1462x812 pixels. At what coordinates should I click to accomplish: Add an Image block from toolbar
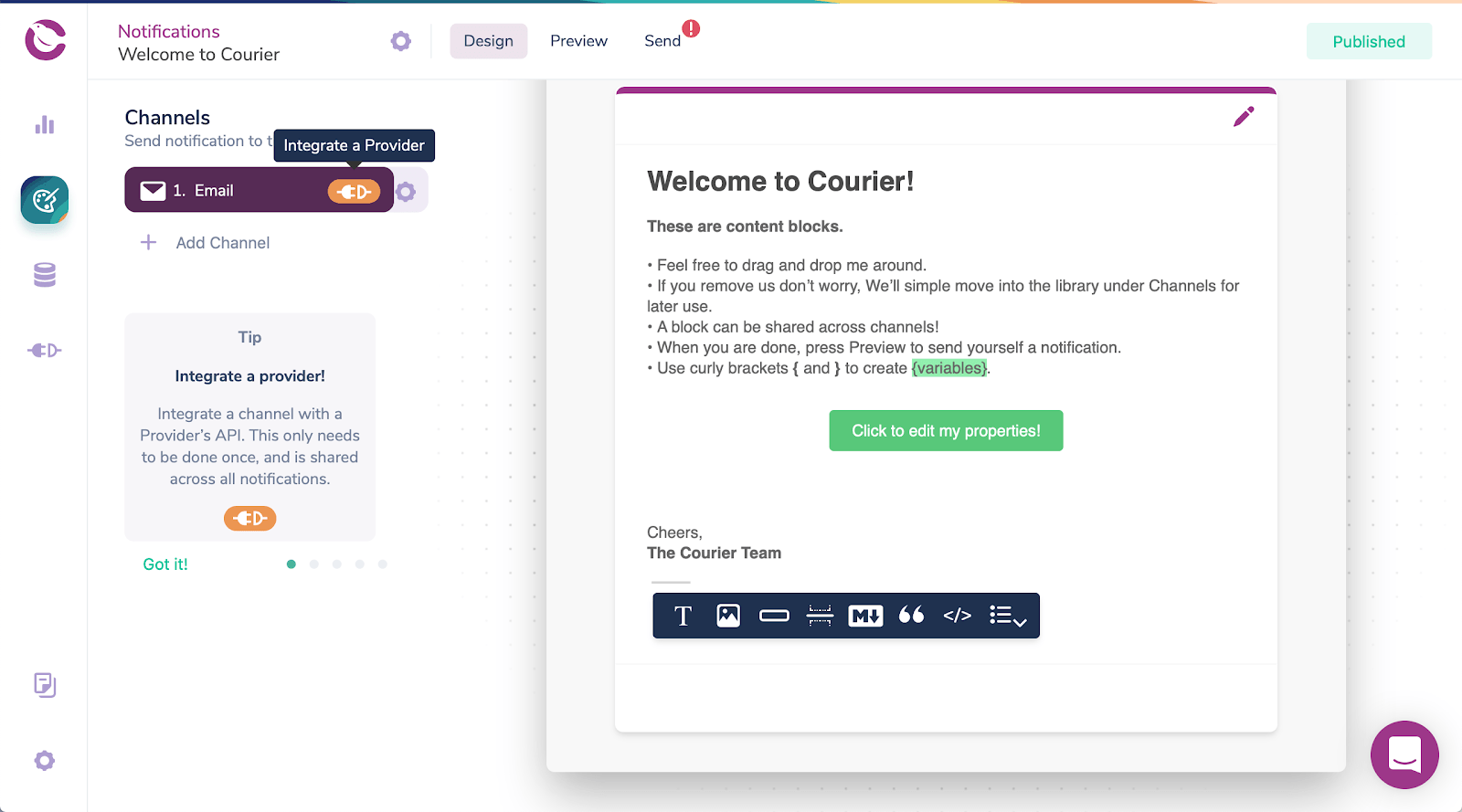pos(728,616)
